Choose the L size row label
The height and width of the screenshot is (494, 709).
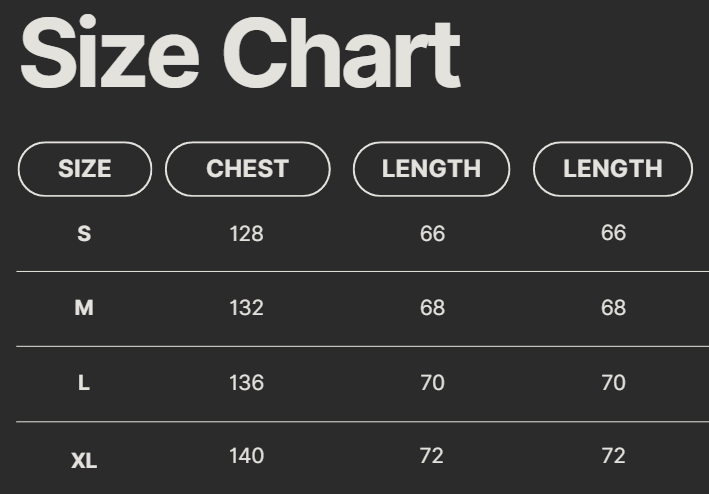coord(84,383)
